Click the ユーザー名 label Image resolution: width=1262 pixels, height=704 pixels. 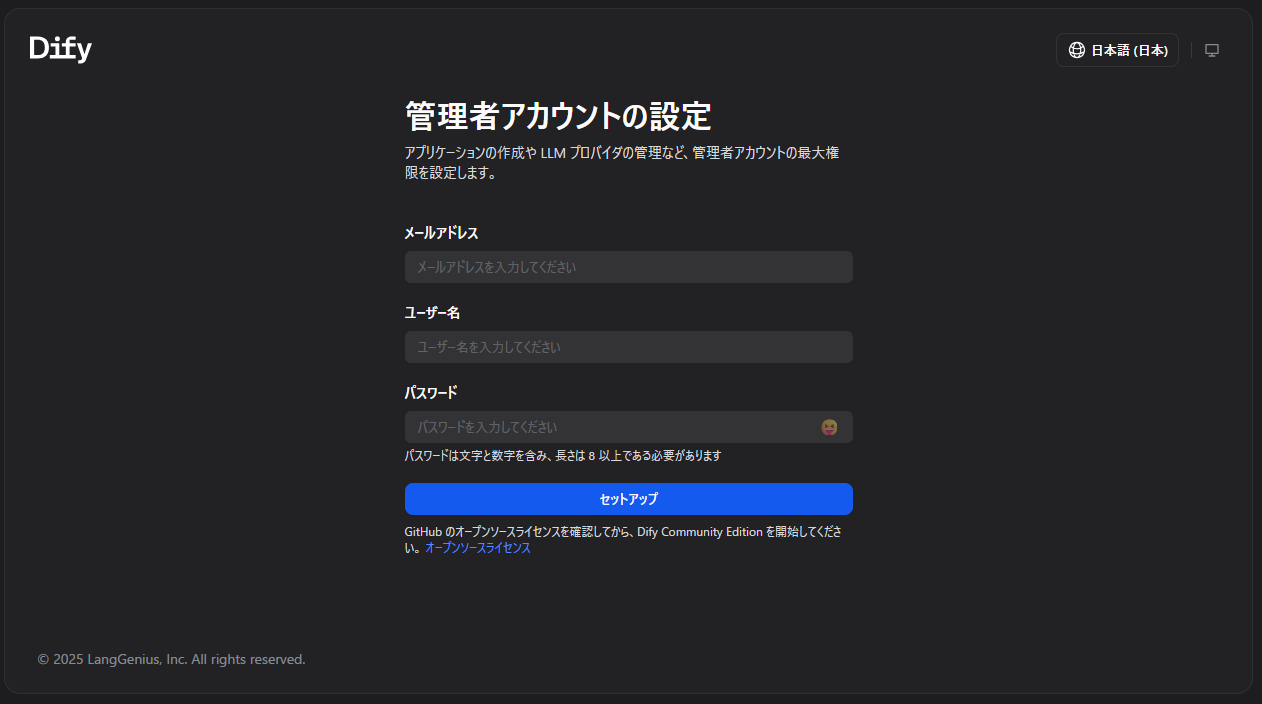(432, 313)
